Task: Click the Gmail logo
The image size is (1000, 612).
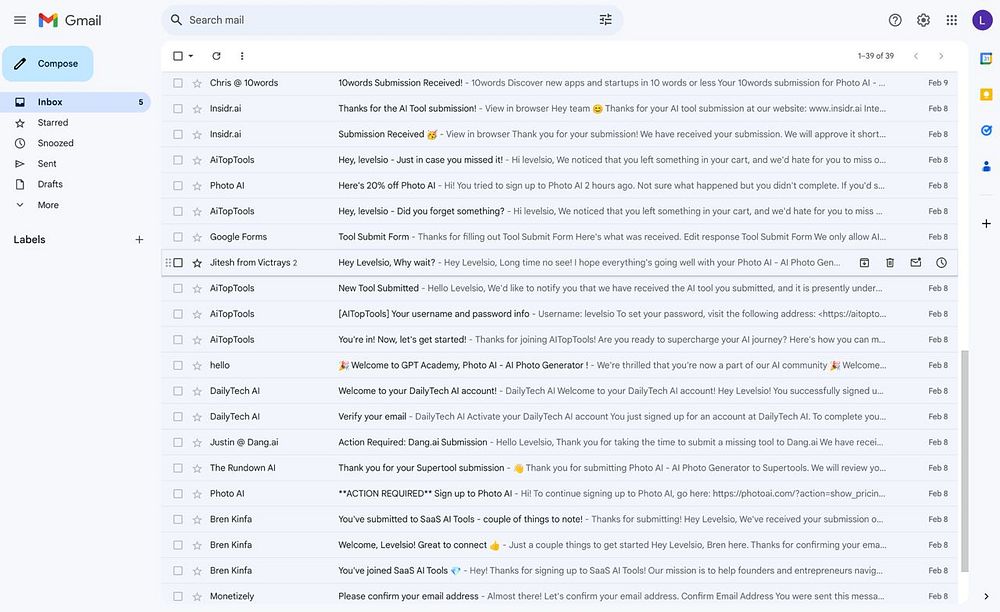Action: click(x=70, y=20)
